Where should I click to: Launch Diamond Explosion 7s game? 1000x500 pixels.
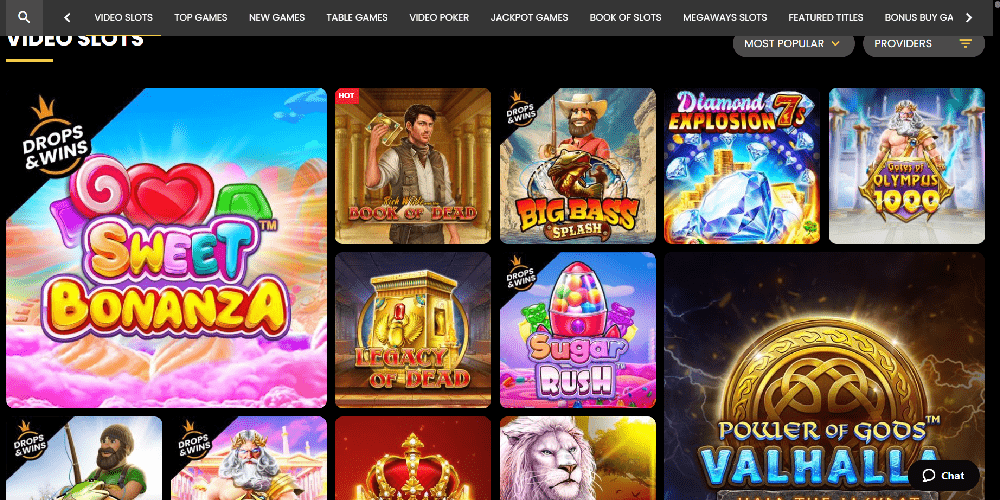[x=742, y=166]
